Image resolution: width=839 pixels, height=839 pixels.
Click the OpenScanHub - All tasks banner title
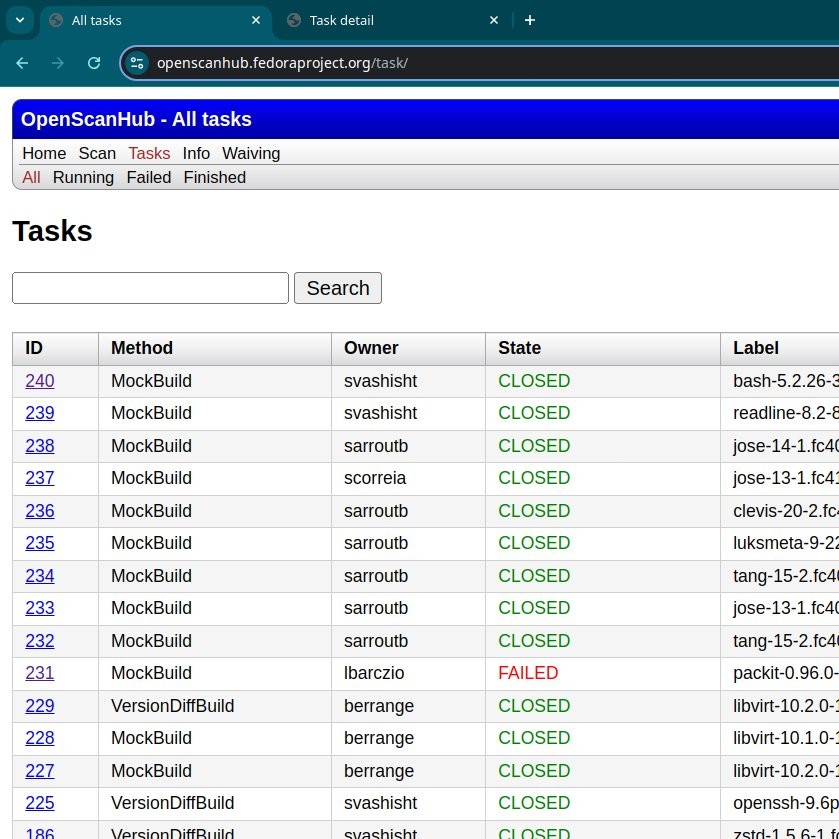click(x=136, y=119)
